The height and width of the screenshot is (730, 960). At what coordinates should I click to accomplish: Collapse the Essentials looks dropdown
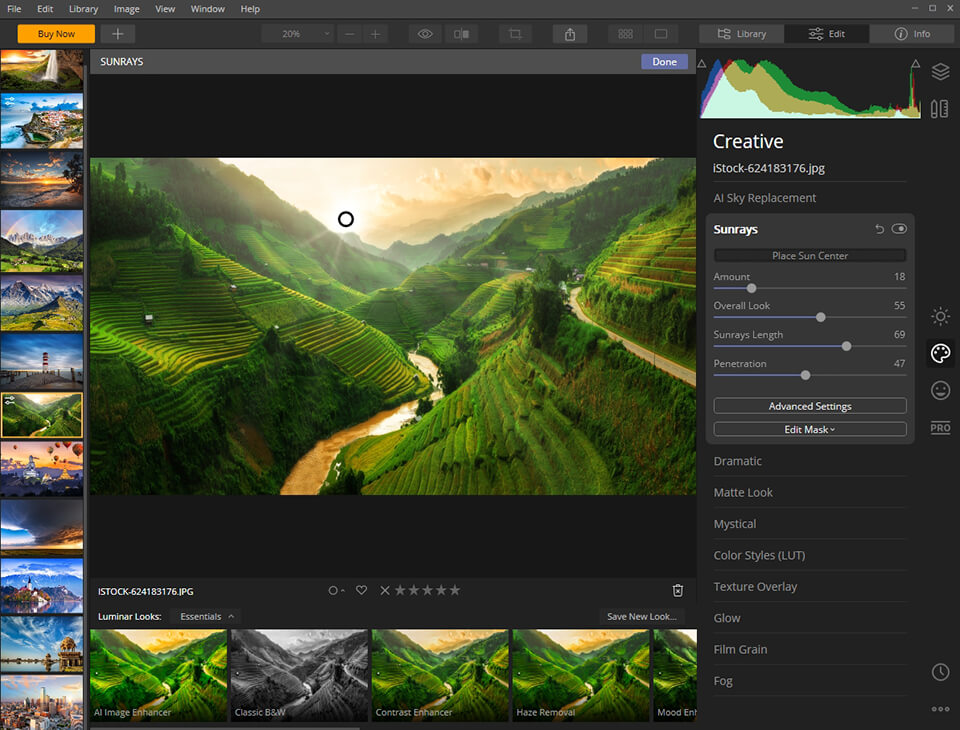(204, 616)
